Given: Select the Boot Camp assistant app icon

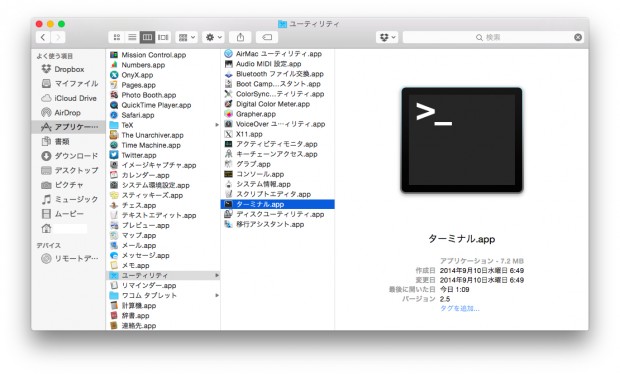Looking at the screenshot, I should coord(228,84).
